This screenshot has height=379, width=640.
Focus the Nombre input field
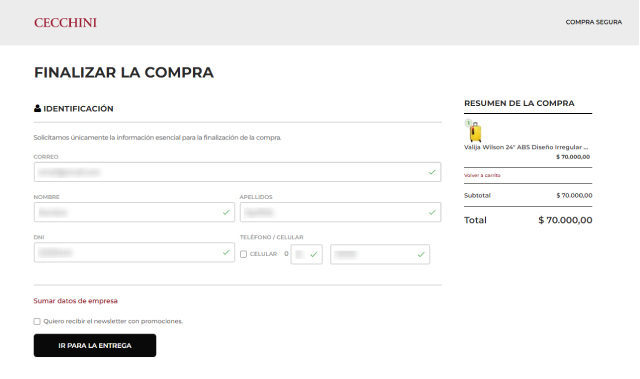[134, 212]
